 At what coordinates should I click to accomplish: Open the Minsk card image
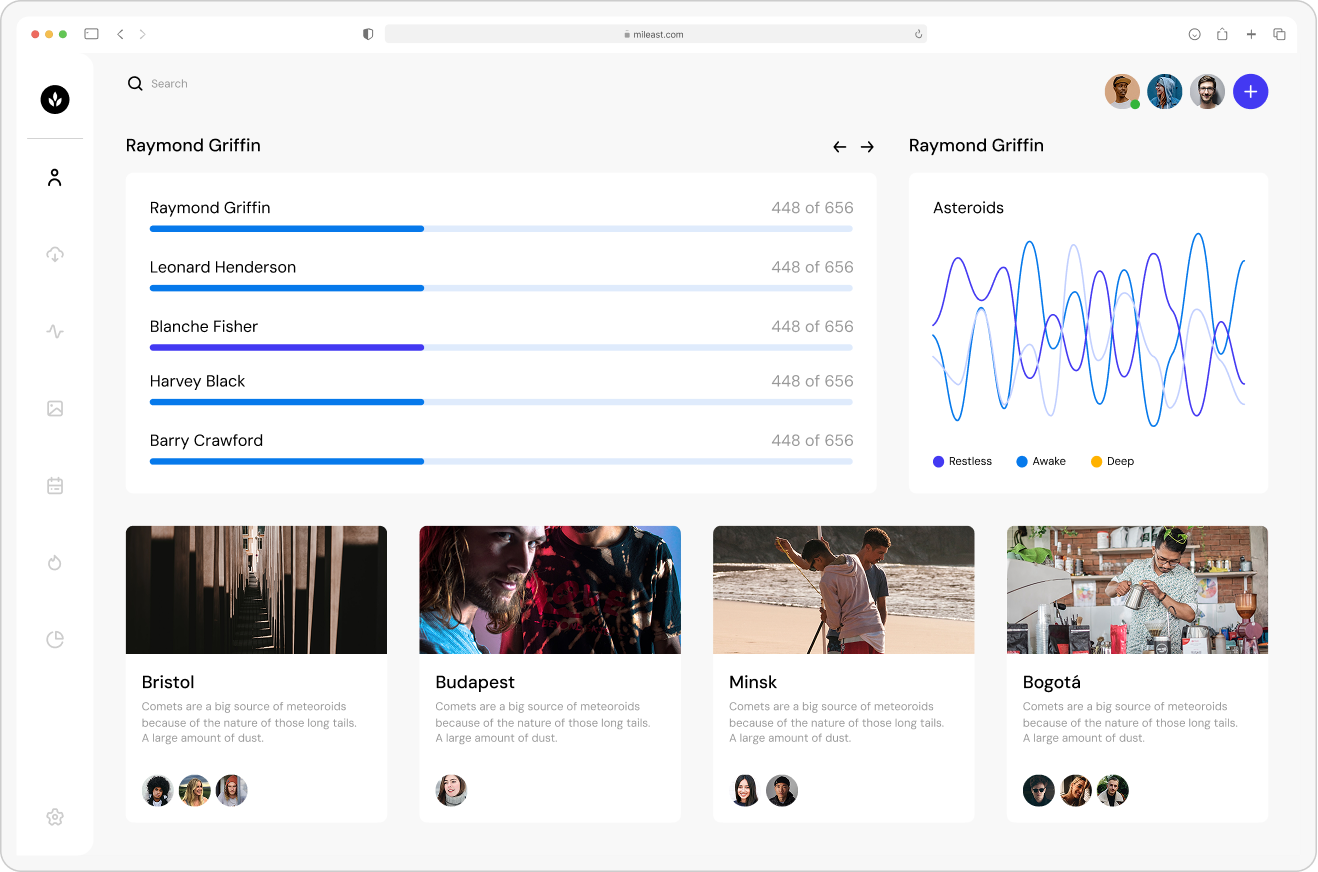click(844, 590)
